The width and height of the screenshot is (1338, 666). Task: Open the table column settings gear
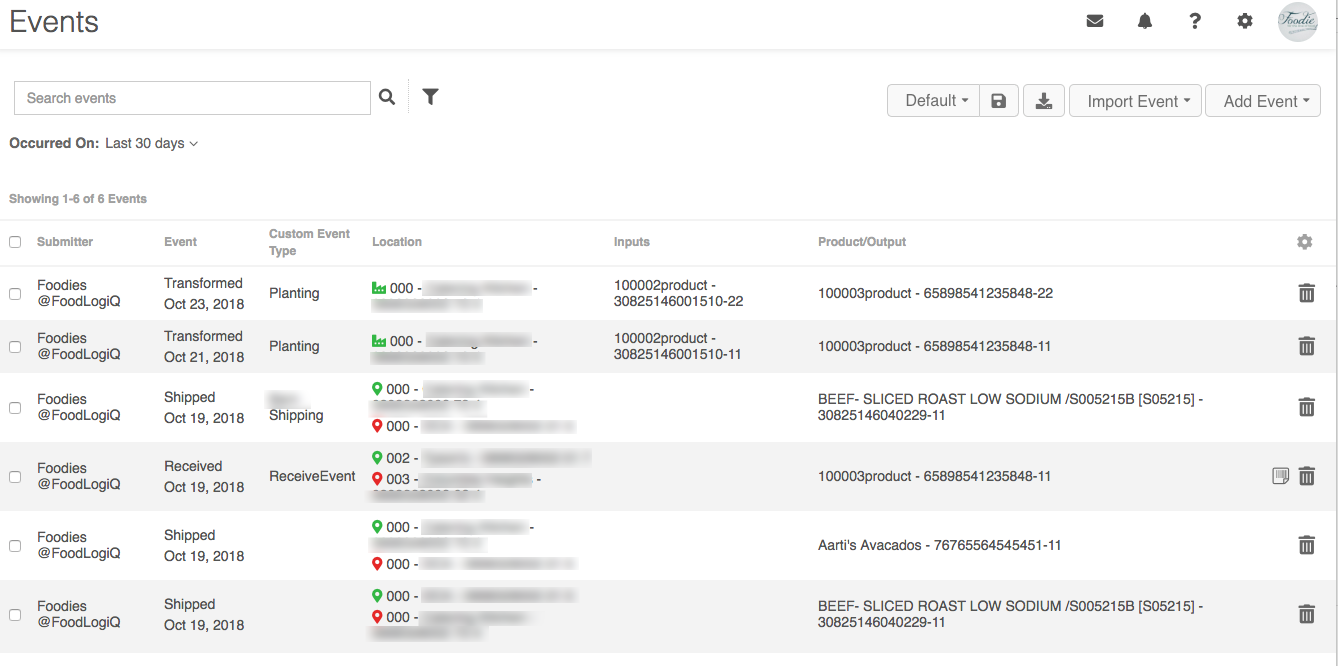tap(1304, 242)
